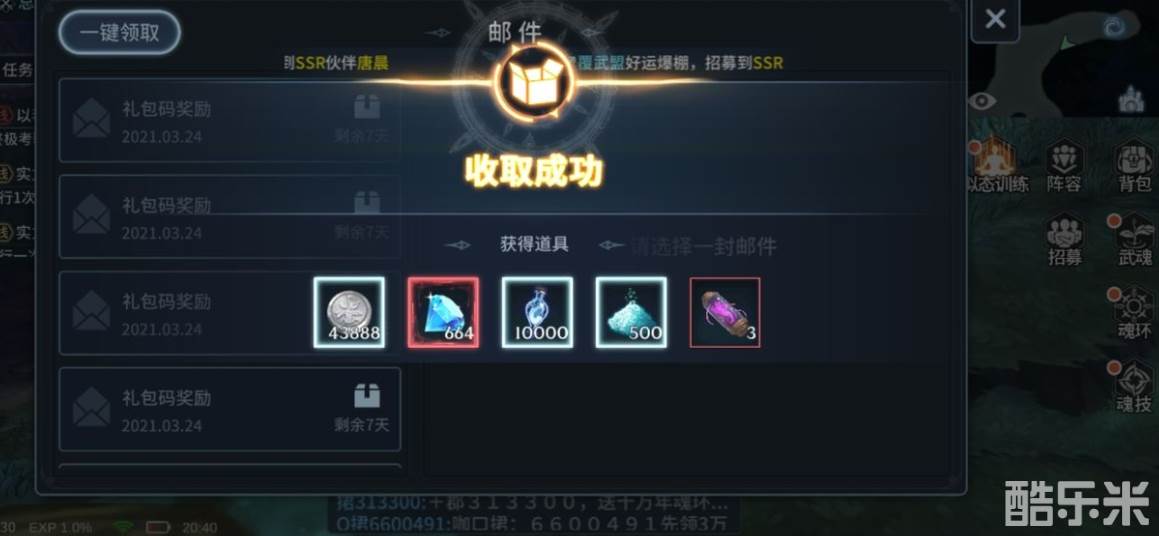Click the opened box 收取成功 emblem
This screenshot has height=536, width=1159.
(534, 81)
